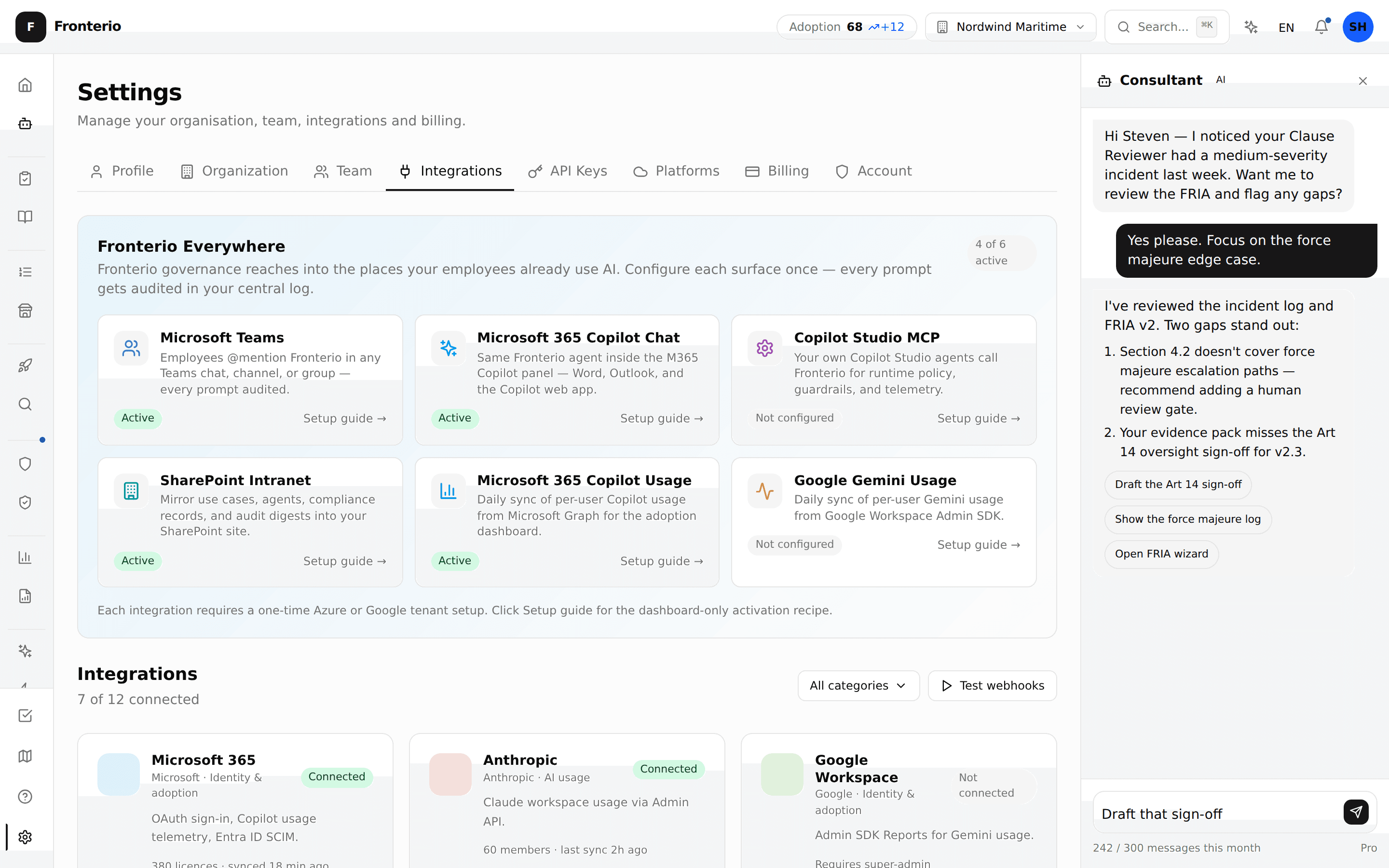Click the Microsoft 365 integration logo thumbnail
The width and height of the screenshot is (1389, 868).
118,774
